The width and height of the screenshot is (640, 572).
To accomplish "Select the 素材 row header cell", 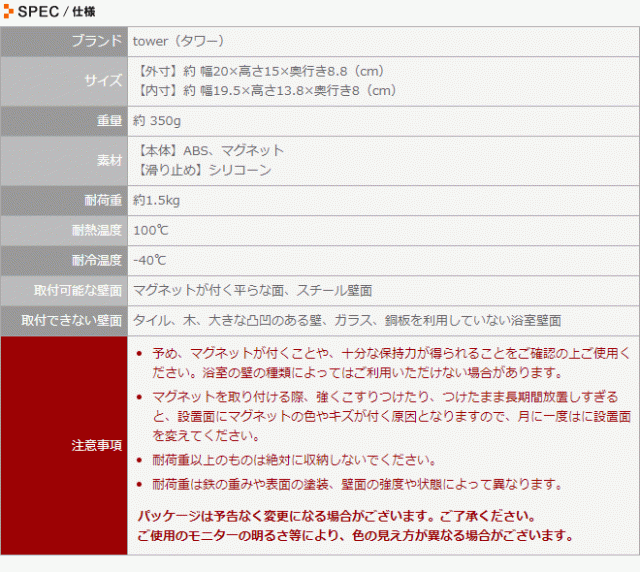I will tap(64, 160).
